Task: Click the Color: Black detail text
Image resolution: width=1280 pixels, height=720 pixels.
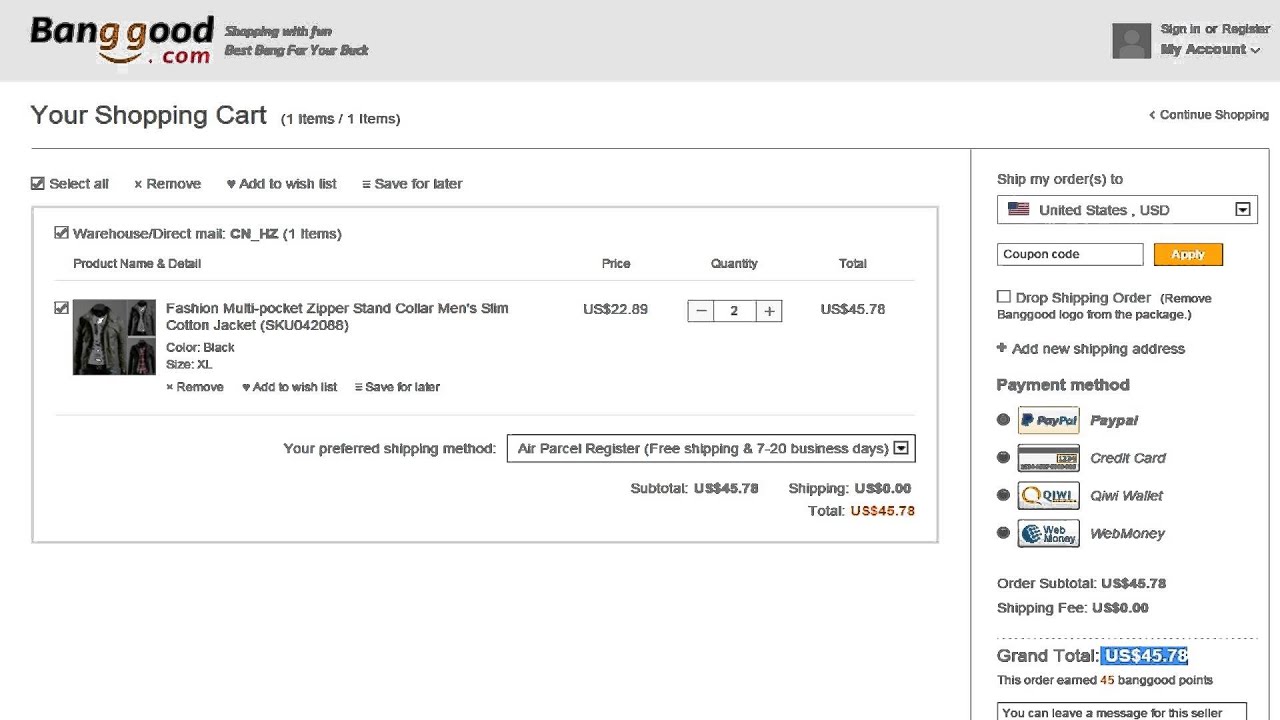Action: click(x=200, y=348)
